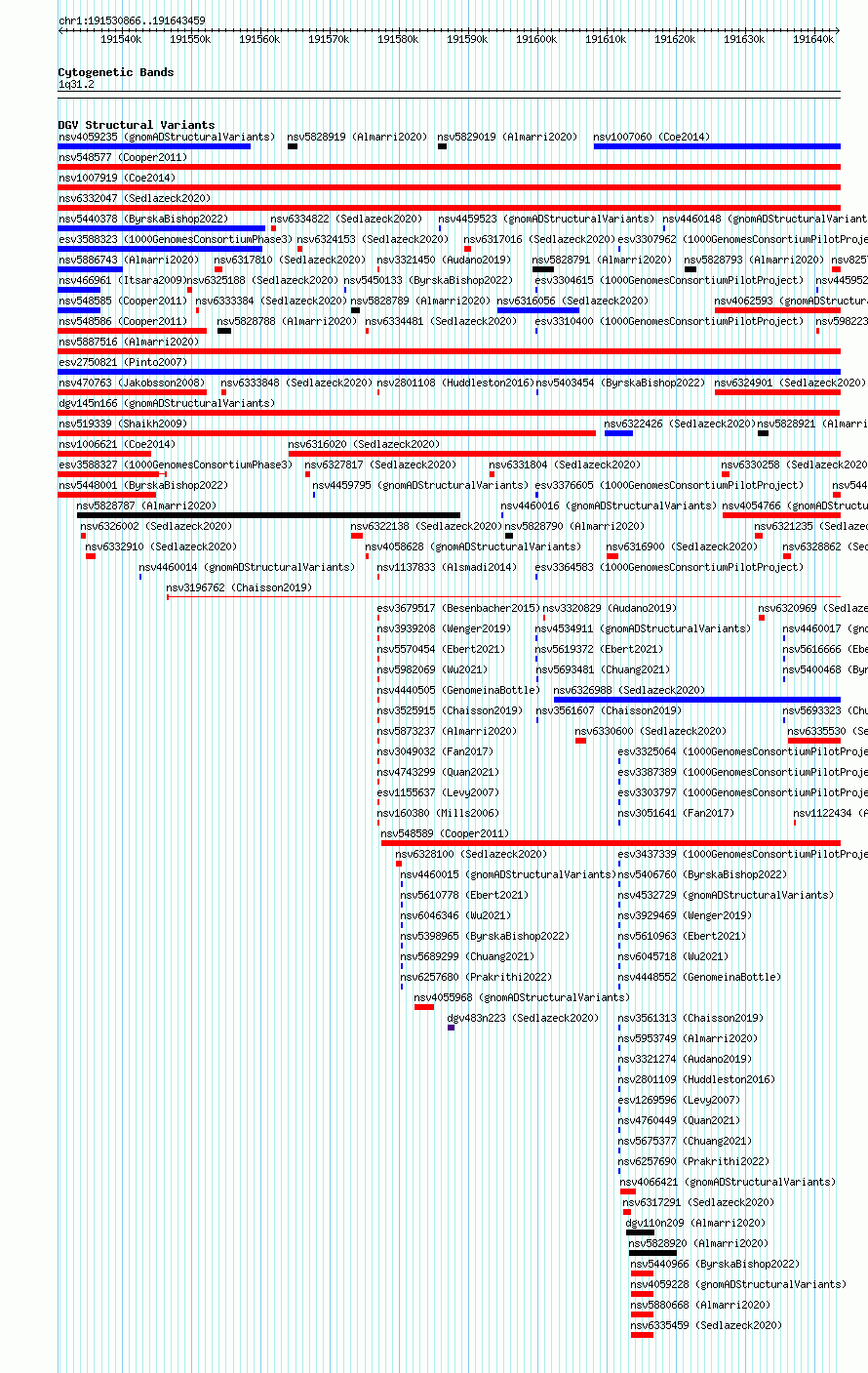Select esv3304615 (1000GenomesConsortiumPilotProject) label
Image resolution: width=868 pixels, height=1373 pixels.
pyautogui.click(x=670, y=280)
